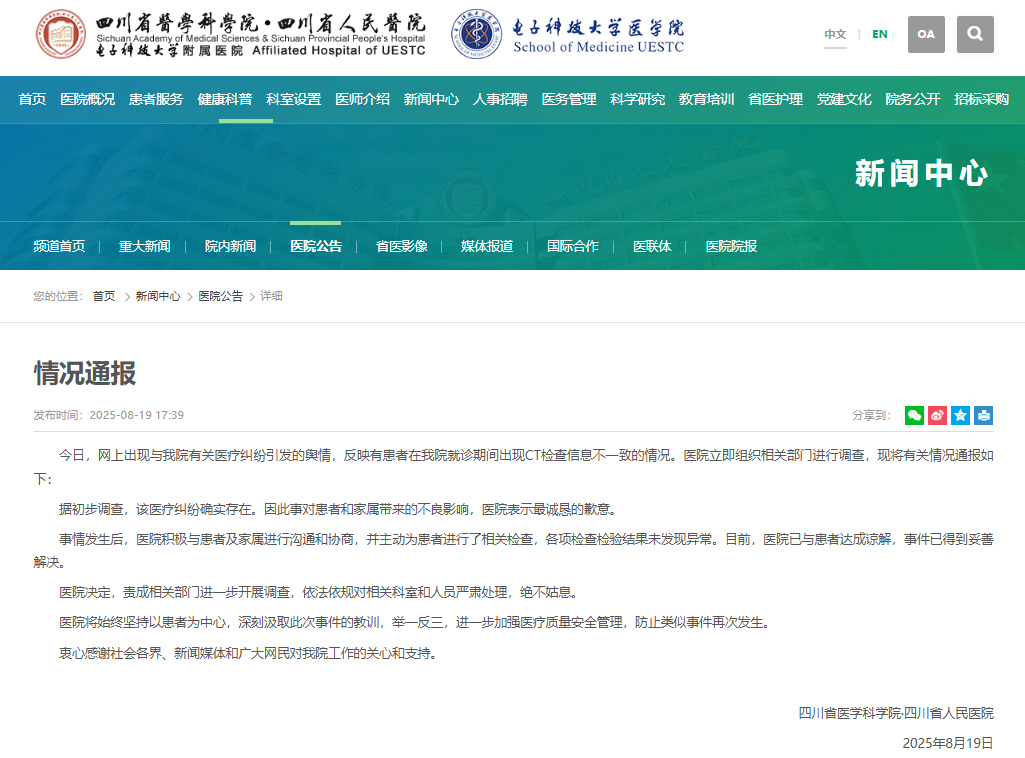Click the signature 四川省医学科学院·四川省人民医院
Image resolution: width=1025 pixels, height=758 pixels.
coord(896,713)
